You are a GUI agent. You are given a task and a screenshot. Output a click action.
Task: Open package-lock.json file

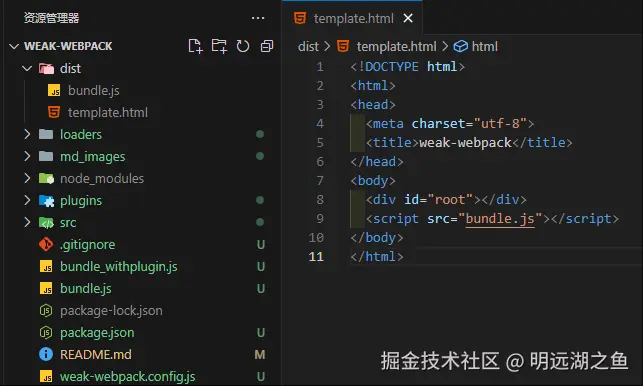pos(111,311)
